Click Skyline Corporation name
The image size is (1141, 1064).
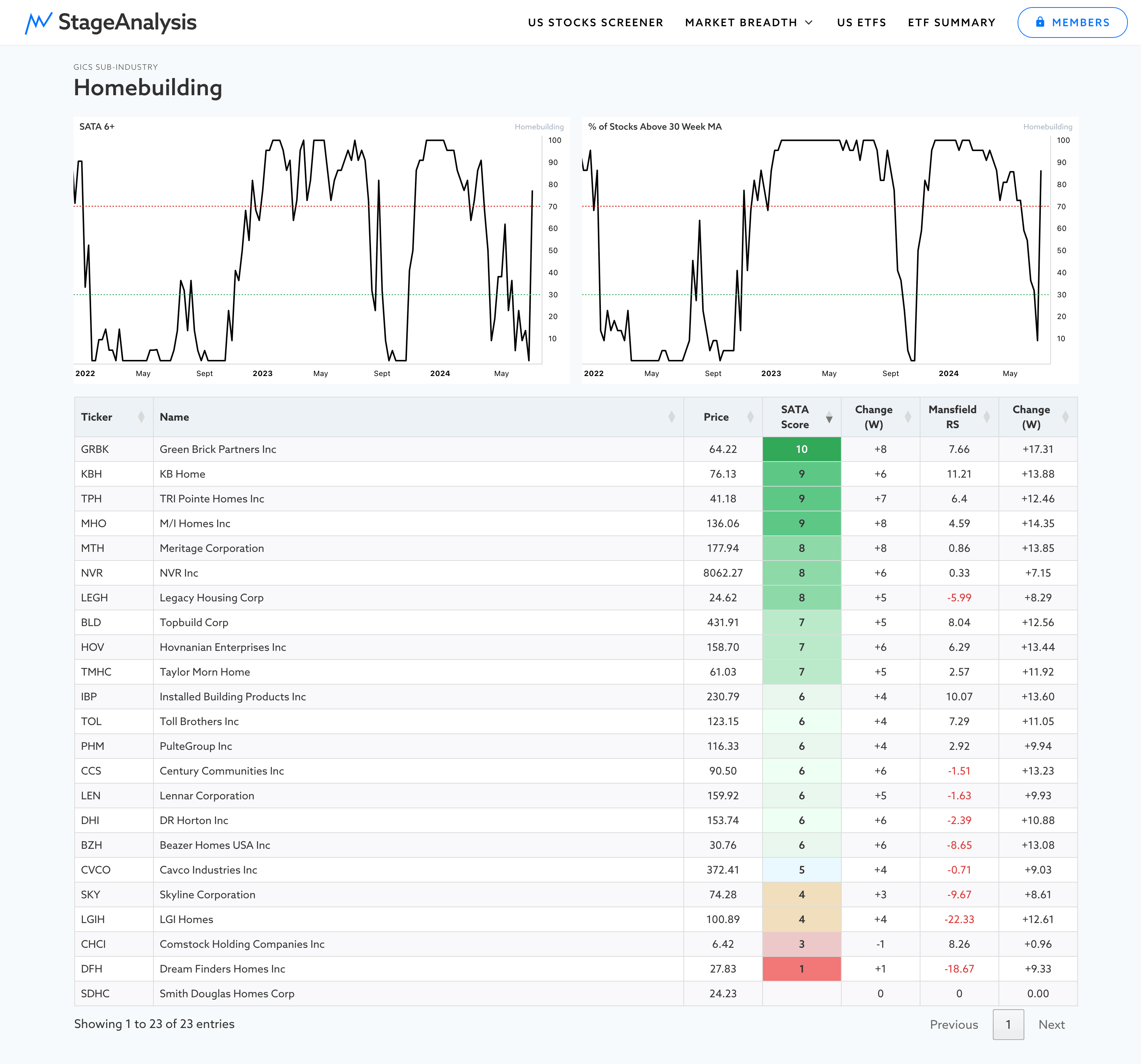tap(207, 895)
